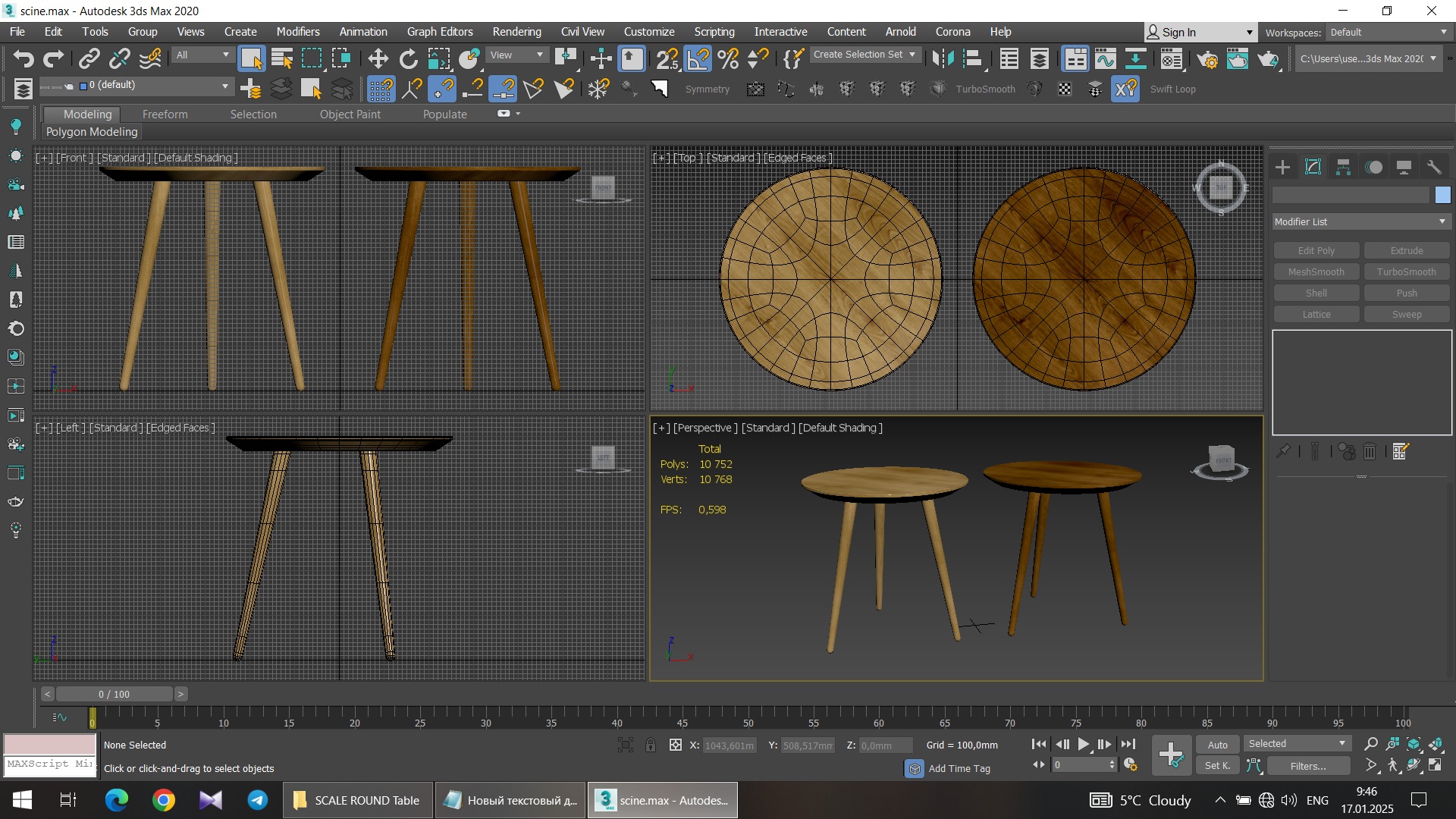Click the Shell modifier button

(x=1316, y=293)
